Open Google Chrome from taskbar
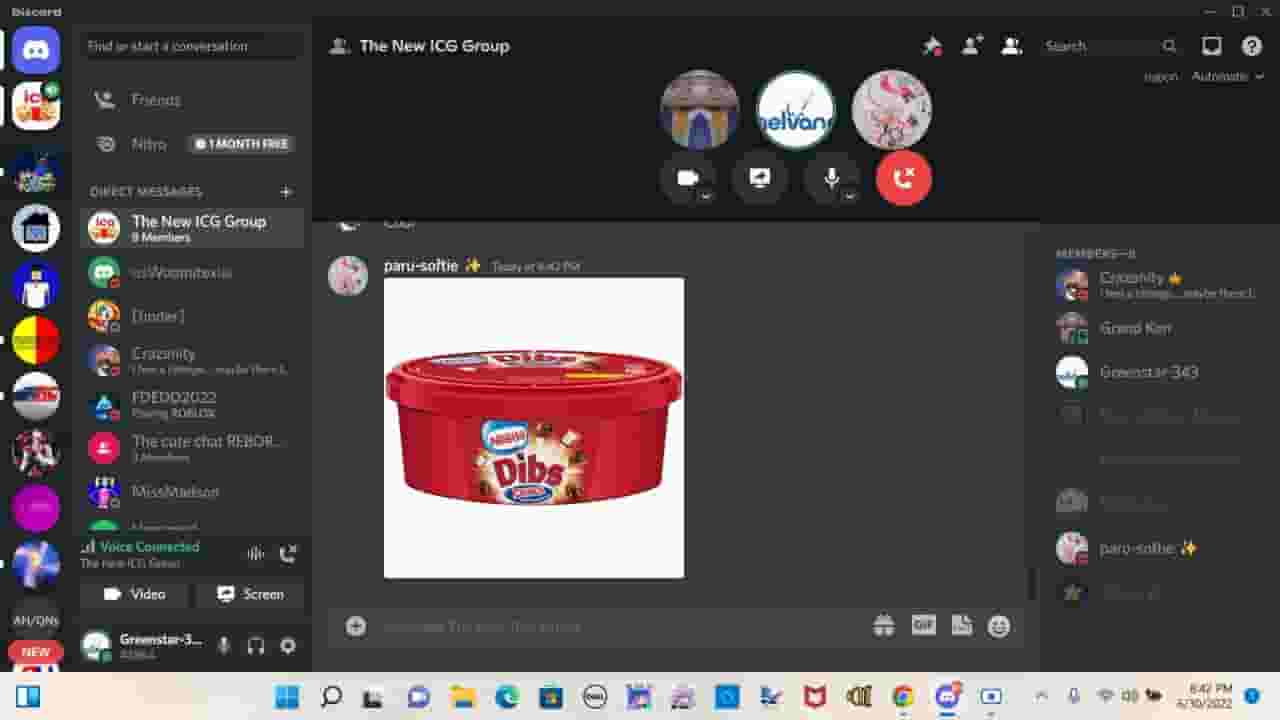 tap(903, 696)
